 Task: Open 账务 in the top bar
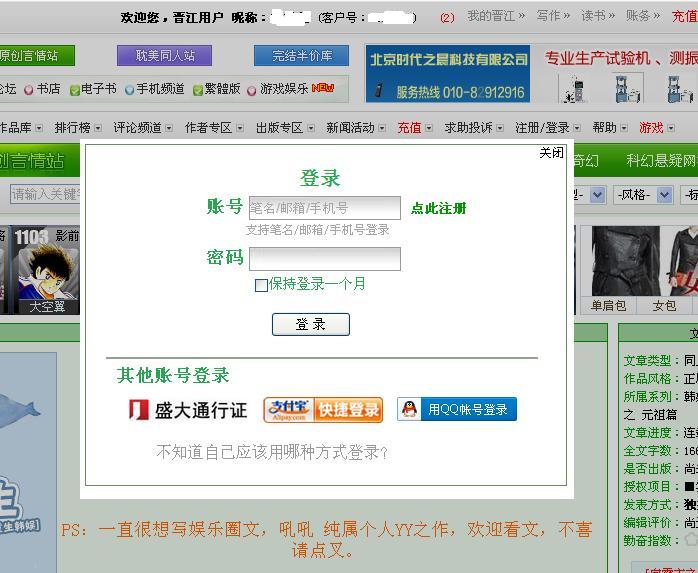(x=643, y=16)
